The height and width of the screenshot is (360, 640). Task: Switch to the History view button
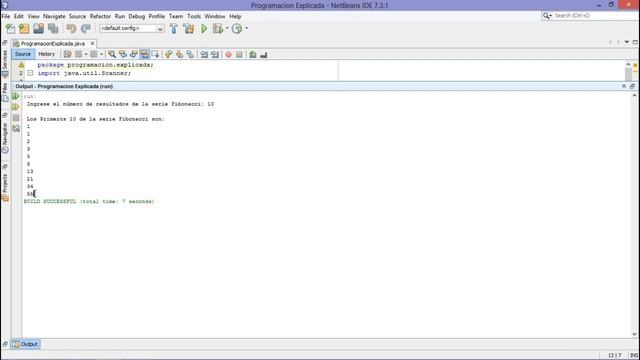pos(47,54)
